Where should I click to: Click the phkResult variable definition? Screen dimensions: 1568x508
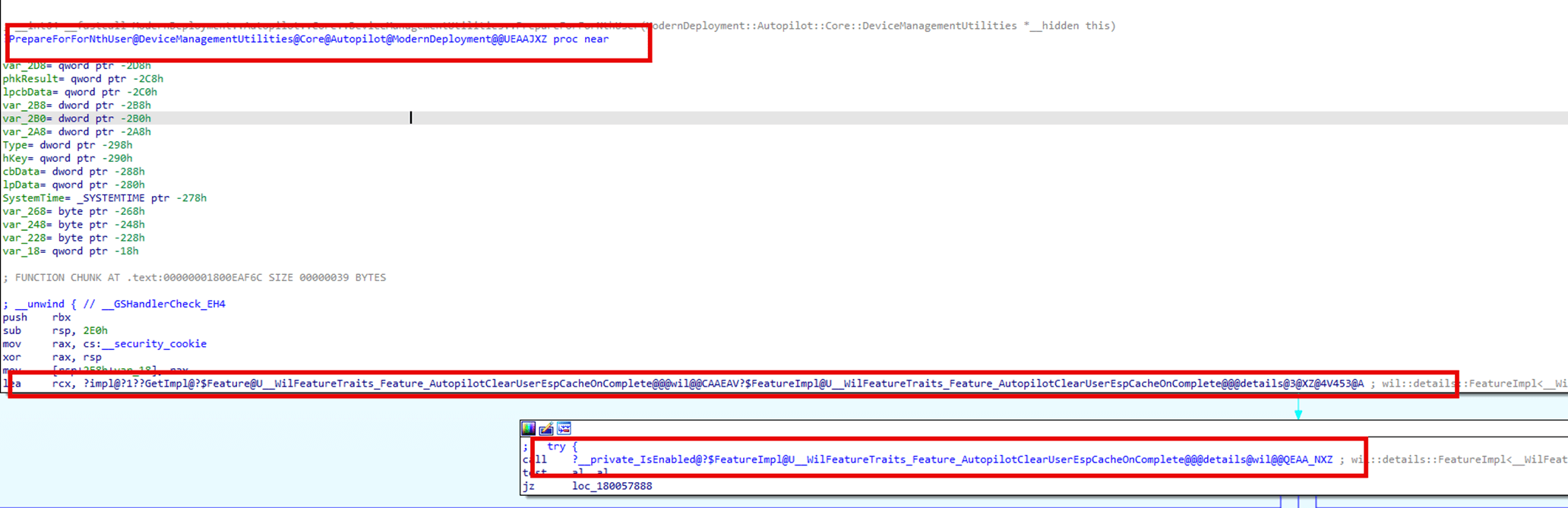83,79
